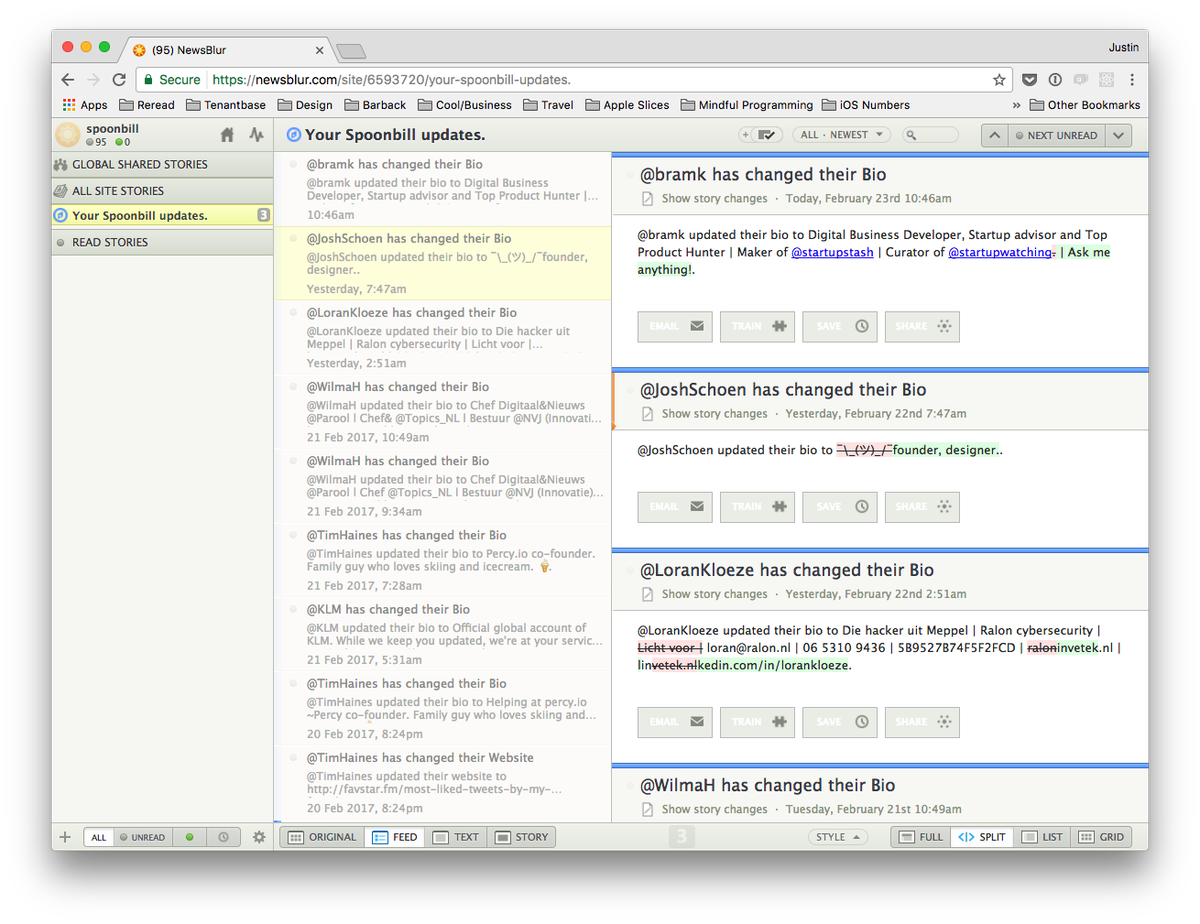Open the Style dropdown
The height and width of the screenshot is (924, 1200).
[x=837, y=837]
